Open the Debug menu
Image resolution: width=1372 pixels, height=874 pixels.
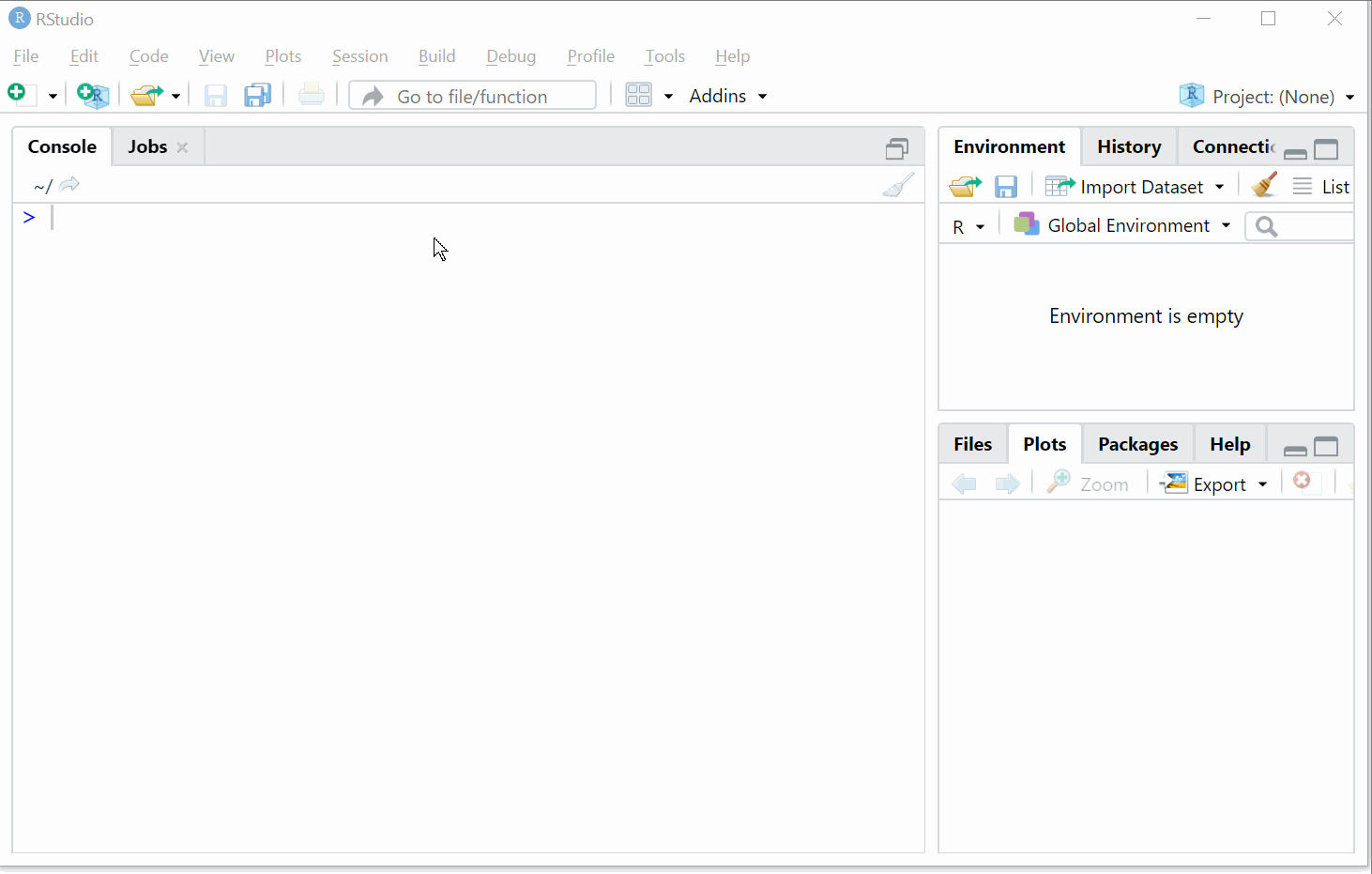511,56
